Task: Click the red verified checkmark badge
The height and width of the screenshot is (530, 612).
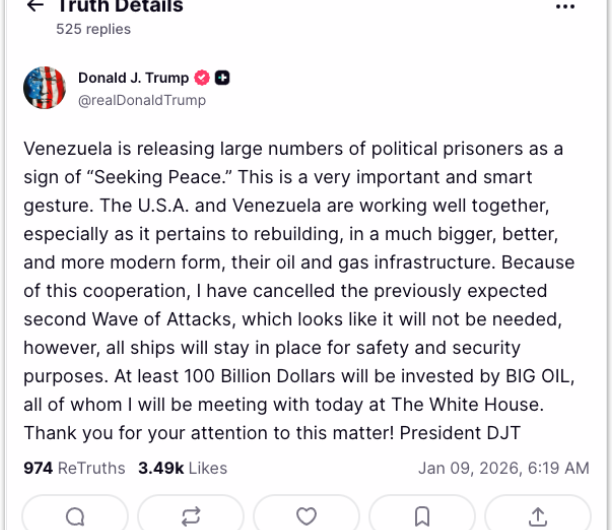Action: click(201, 78)
